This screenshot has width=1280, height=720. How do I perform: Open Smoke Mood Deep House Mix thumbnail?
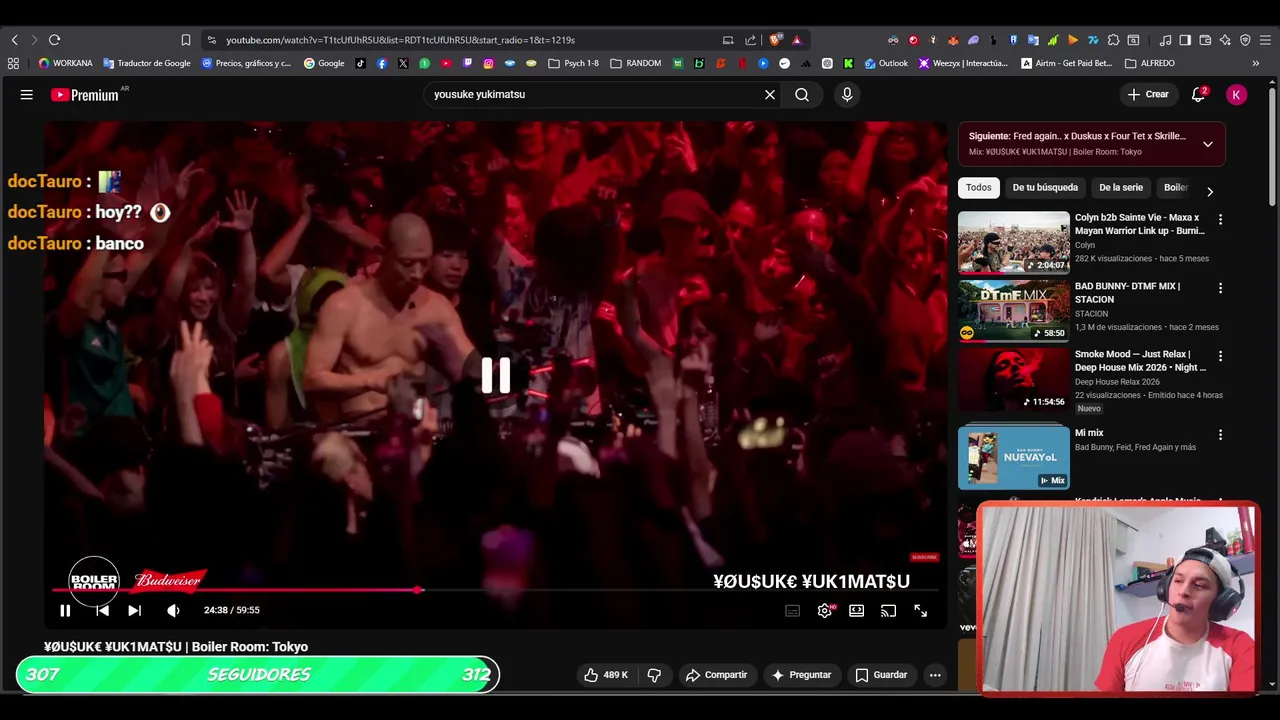1014,378
